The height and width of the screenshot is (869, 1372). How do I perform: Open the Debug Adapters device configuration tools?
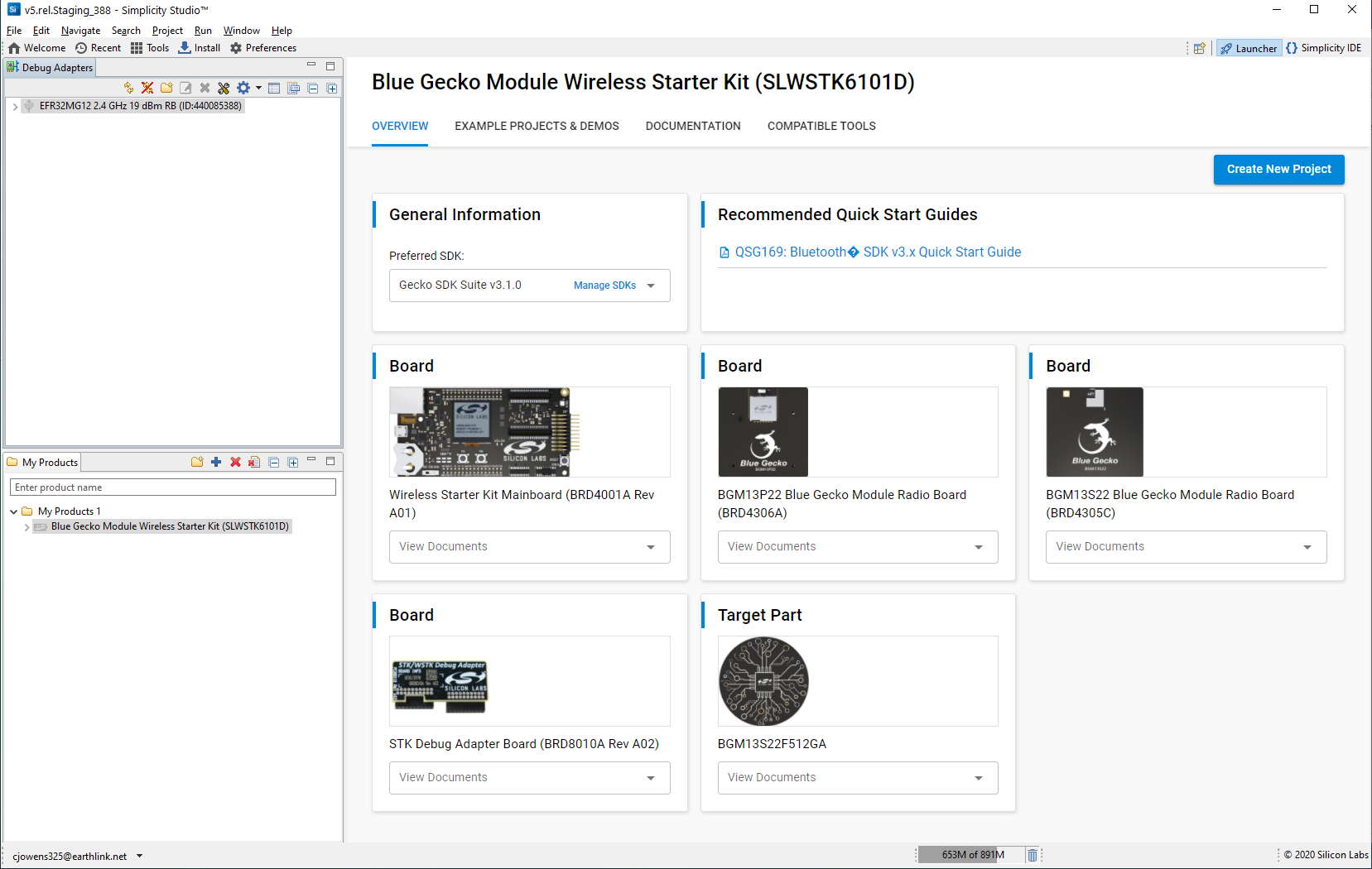click(x=224, y=88)
